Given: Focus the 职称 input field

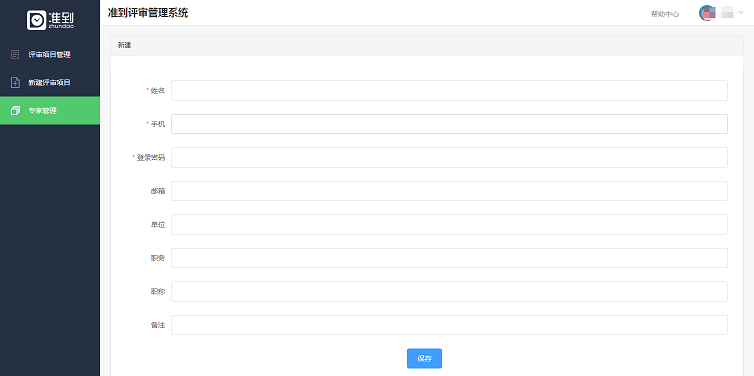Looking at the screenshot, I should click(449, 291).
